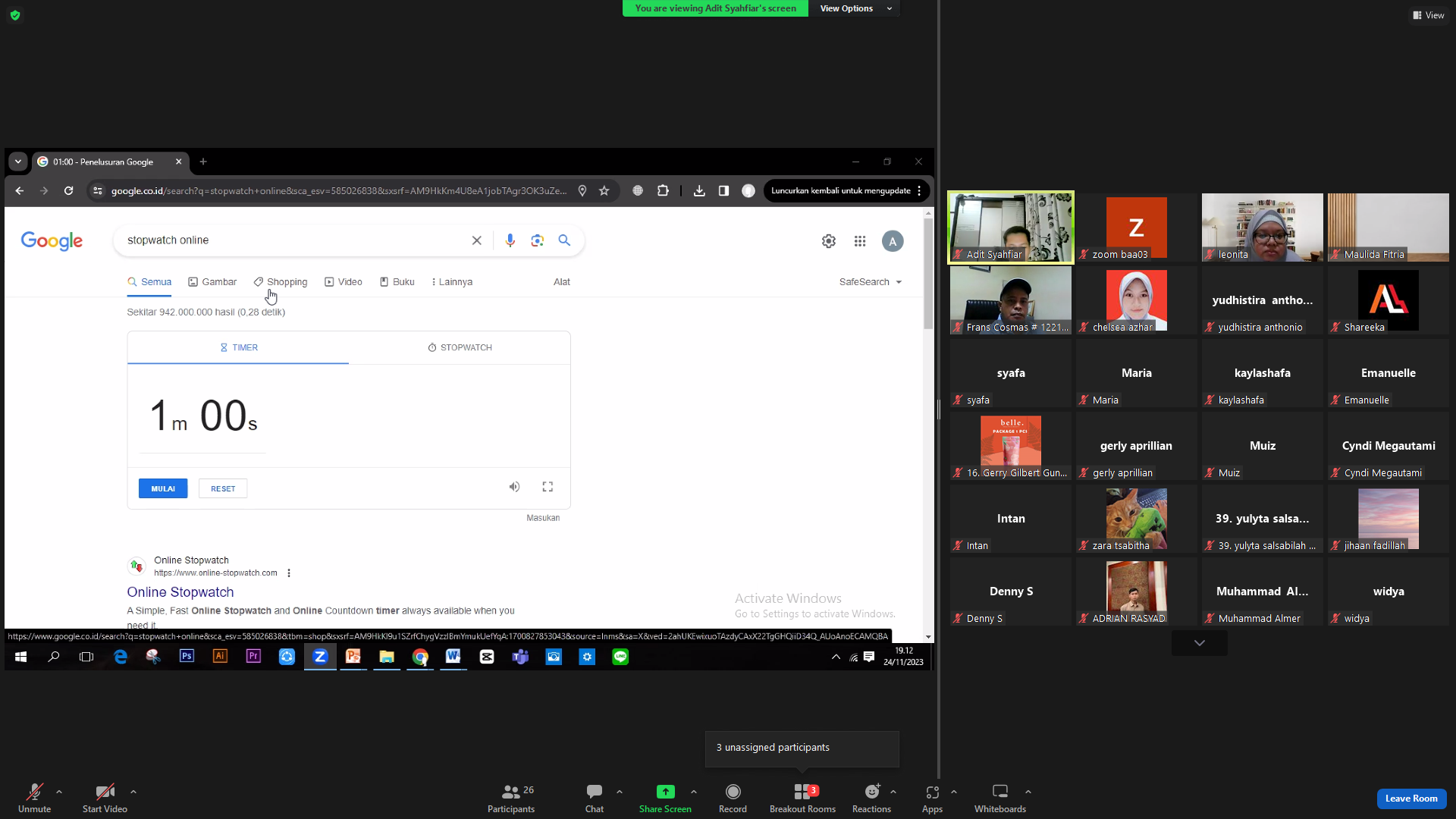Click the green Share Screen icon
The width and height of the screenshot is (1456, 819).
[x=665, y=792]
